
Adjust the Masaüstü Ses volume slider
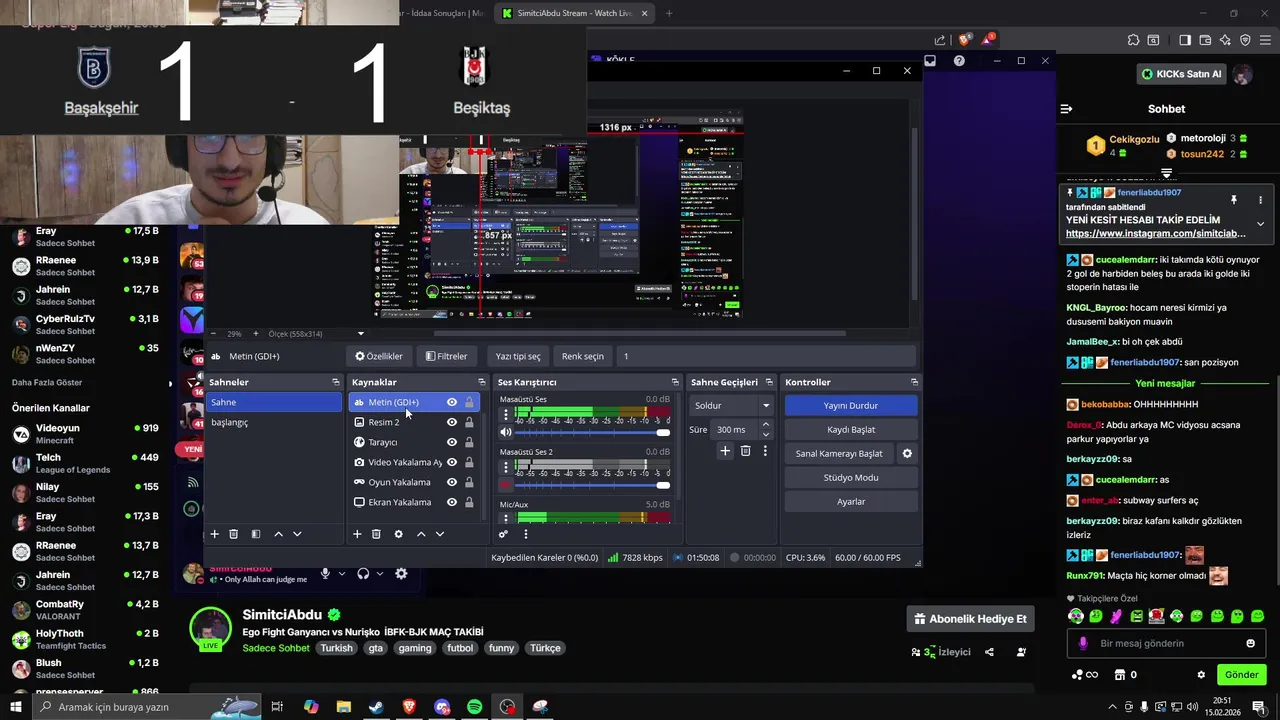(592, 432)
